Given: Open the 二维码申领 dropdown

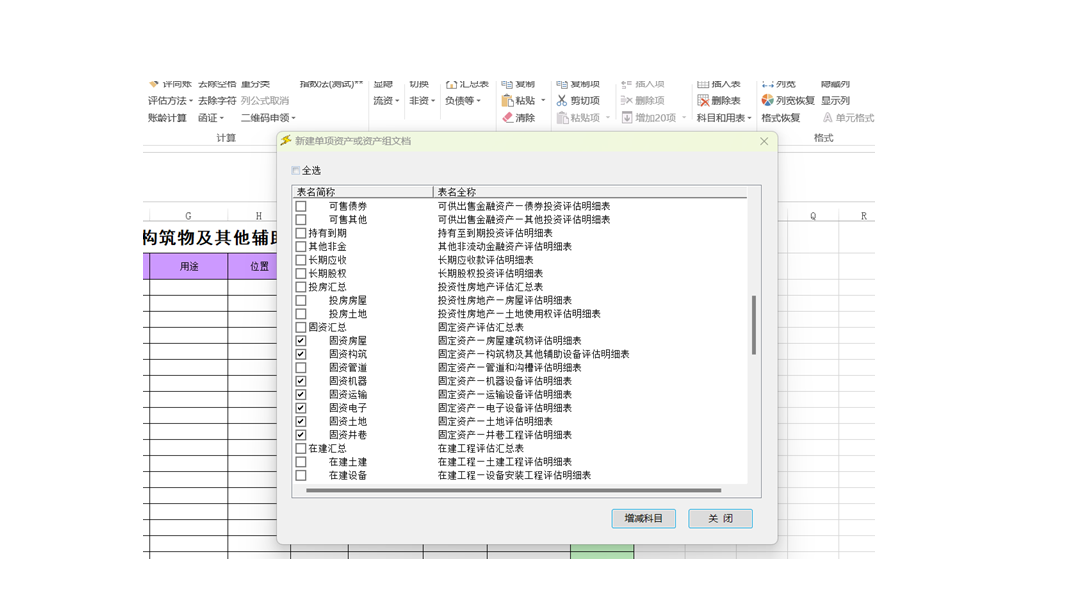Looking at the screenshot, I should (x=268, y=118).
